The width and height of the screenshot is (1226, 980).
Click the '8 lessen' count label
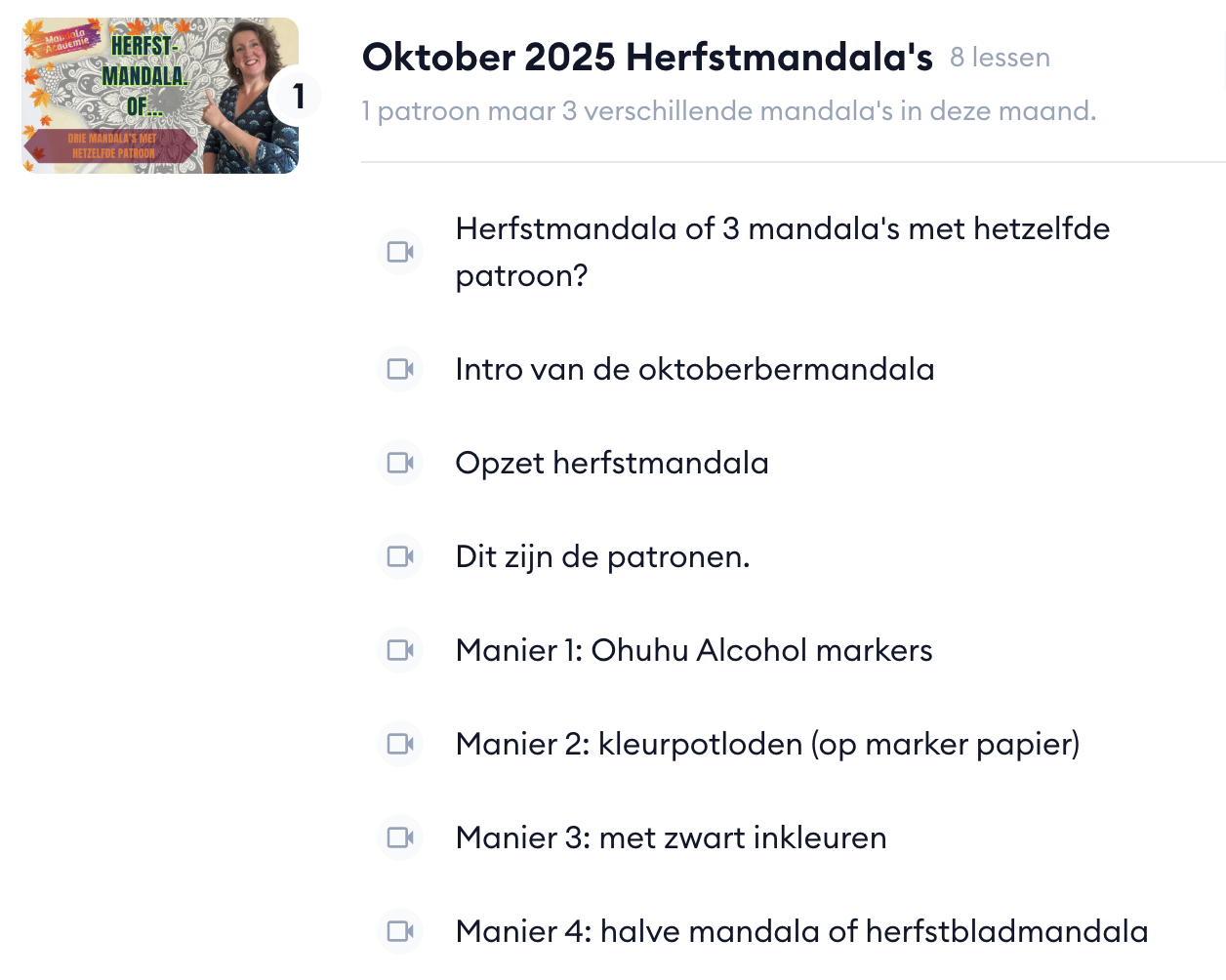point(1000,58)
